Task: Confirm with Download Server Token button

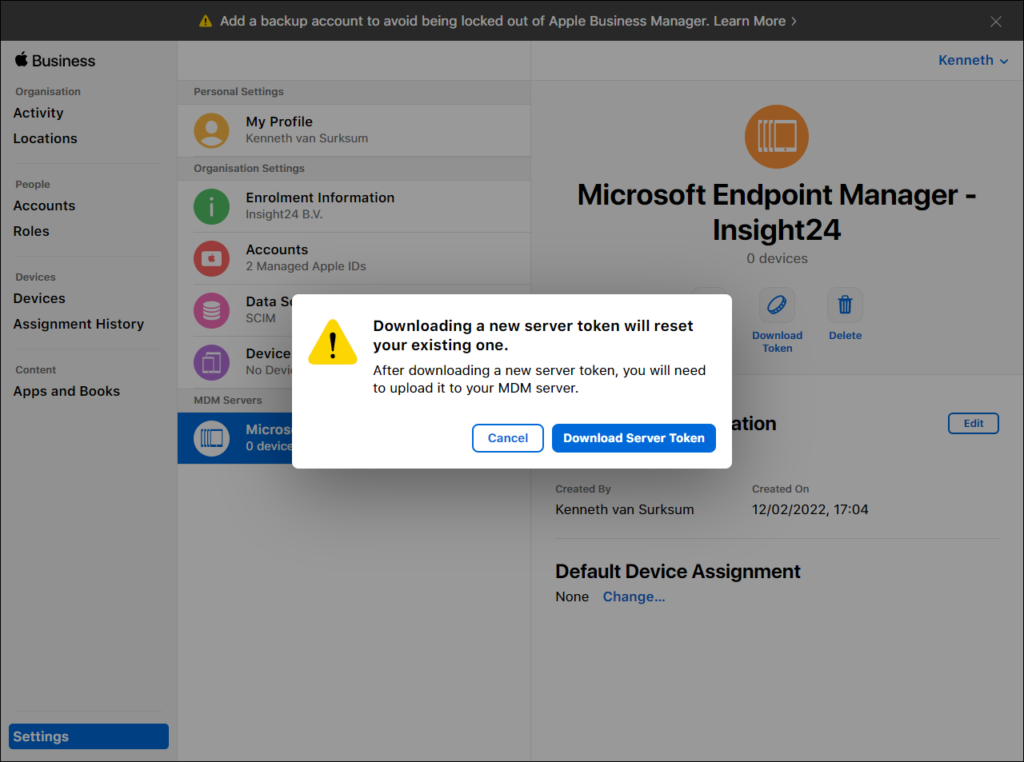Action: [x=633, y=438]
